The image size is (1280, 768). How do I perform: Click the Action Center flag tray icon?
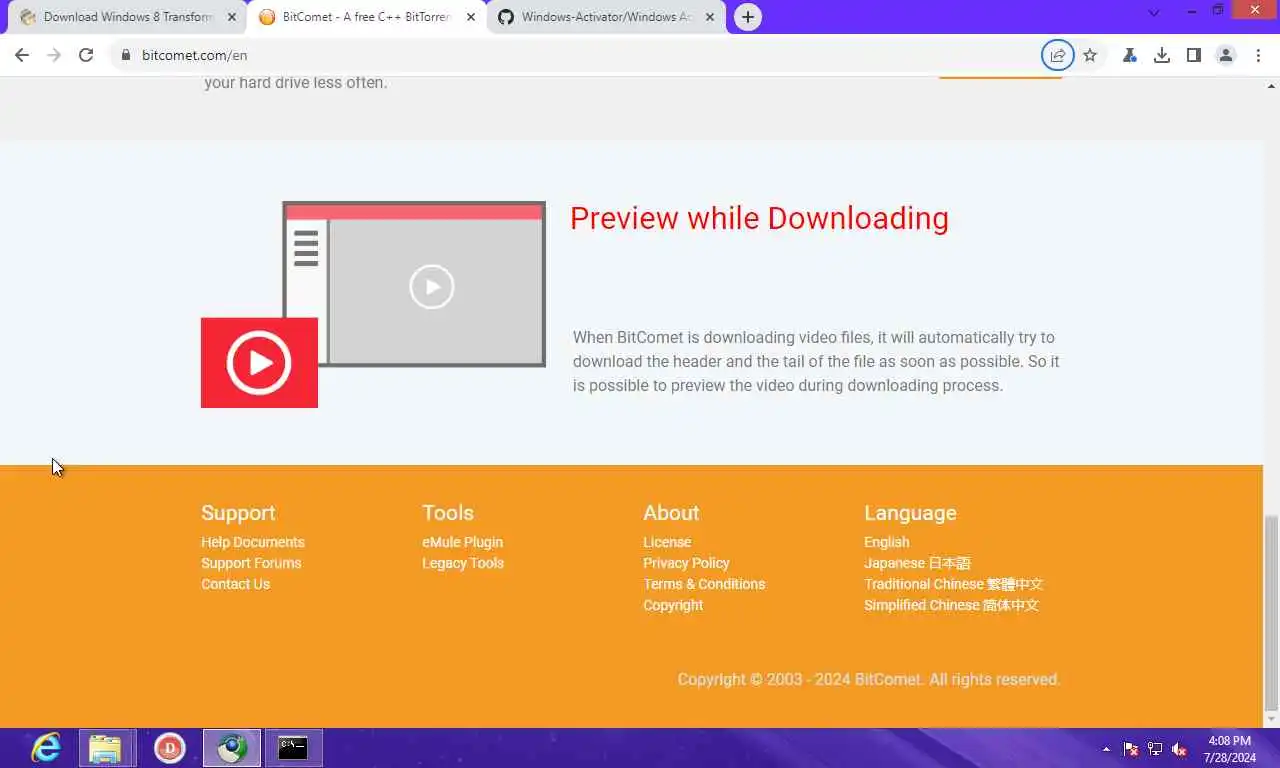click(1131, 748)
